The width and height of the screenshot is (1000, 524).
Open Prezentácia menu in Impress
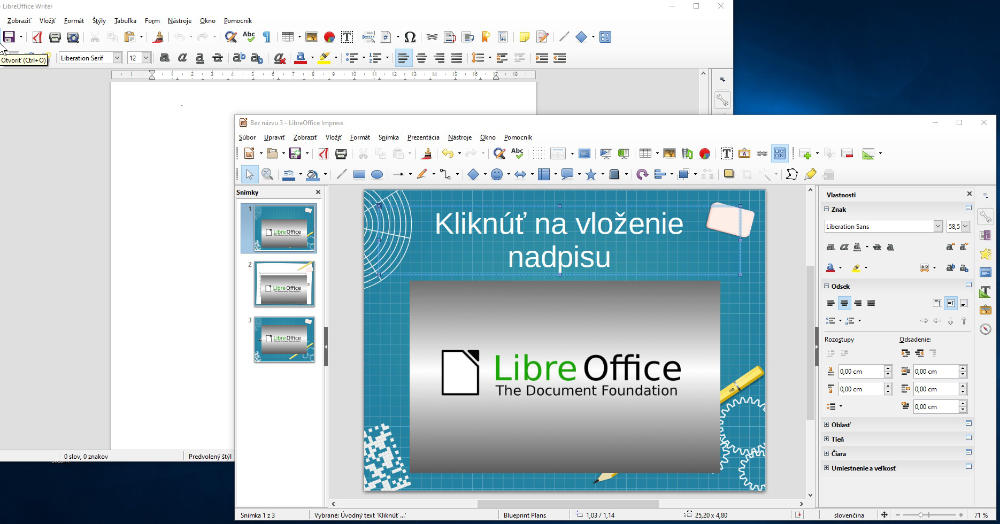click(x=423, y=137)
